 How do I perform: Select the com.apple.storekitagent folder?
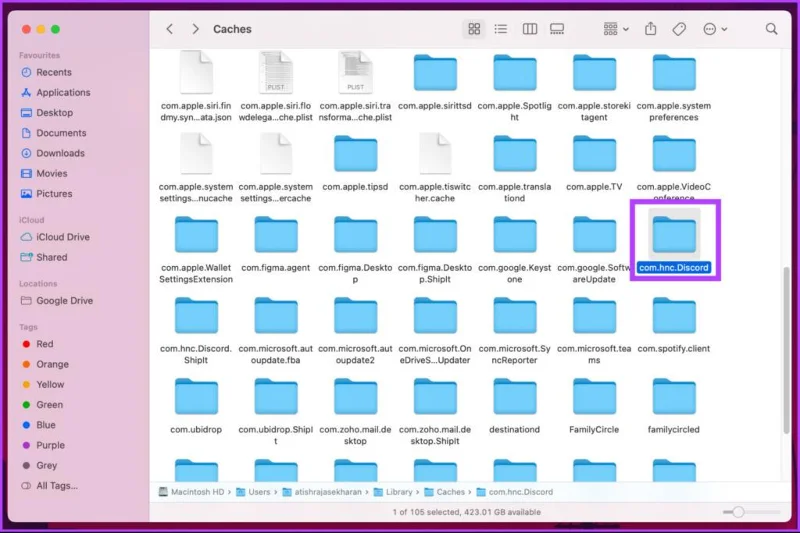tap(594, 88)
